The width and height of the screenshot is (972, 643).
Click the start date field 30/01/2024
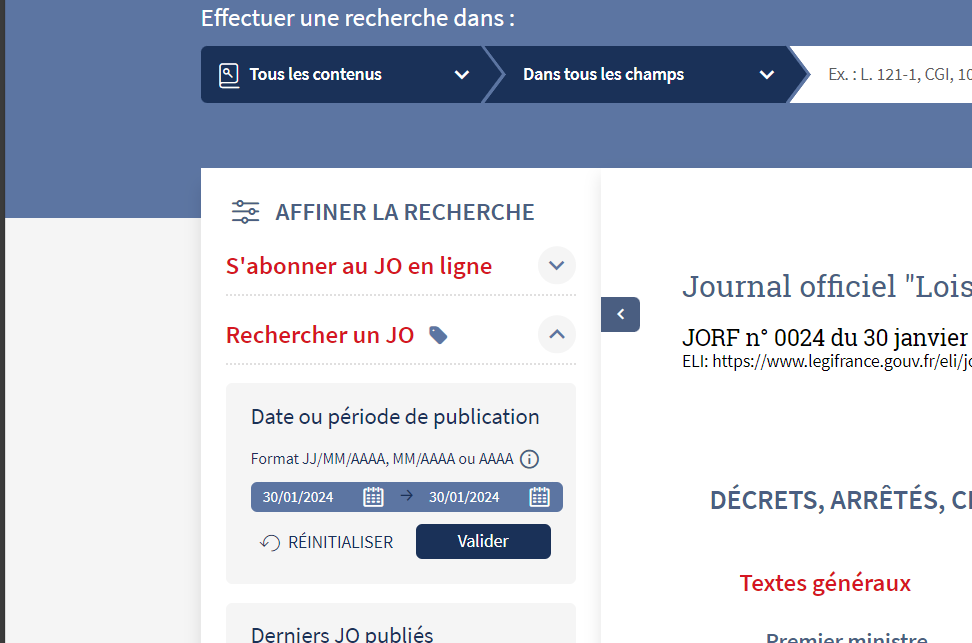298,497
